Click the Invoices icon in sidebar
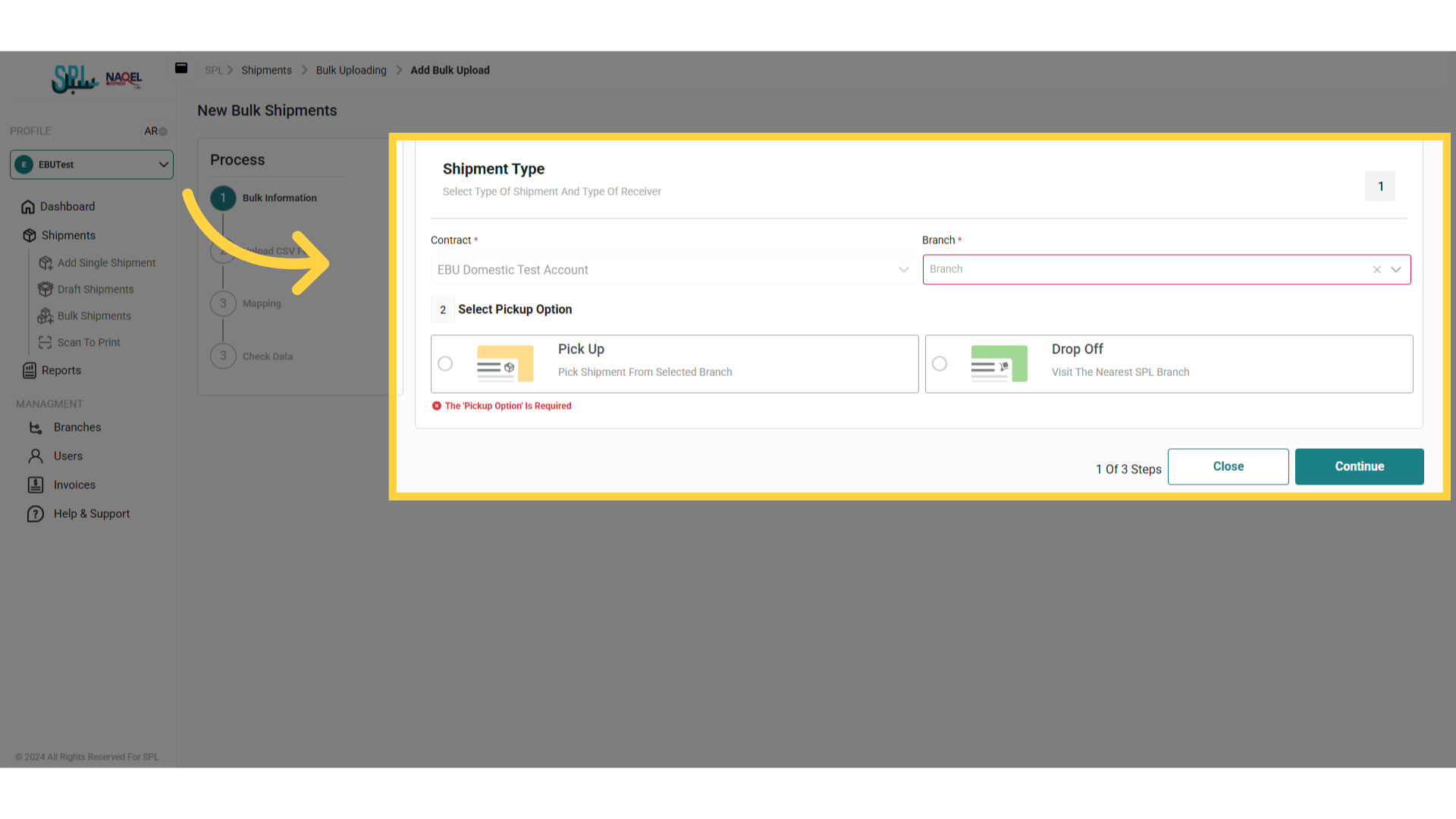Screen dimensions: 1456x819 pyautogui.click(x=36, y=485)
